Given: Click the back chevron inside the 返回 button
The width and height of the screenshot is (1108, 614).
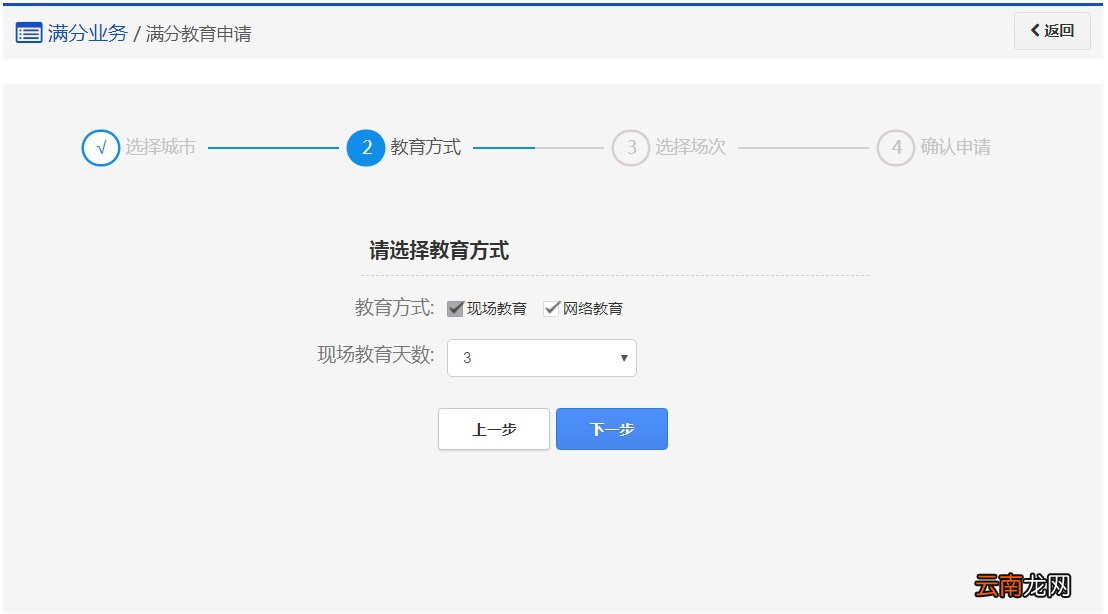Looking at the screenshot, I should (x=1036, y=31).
